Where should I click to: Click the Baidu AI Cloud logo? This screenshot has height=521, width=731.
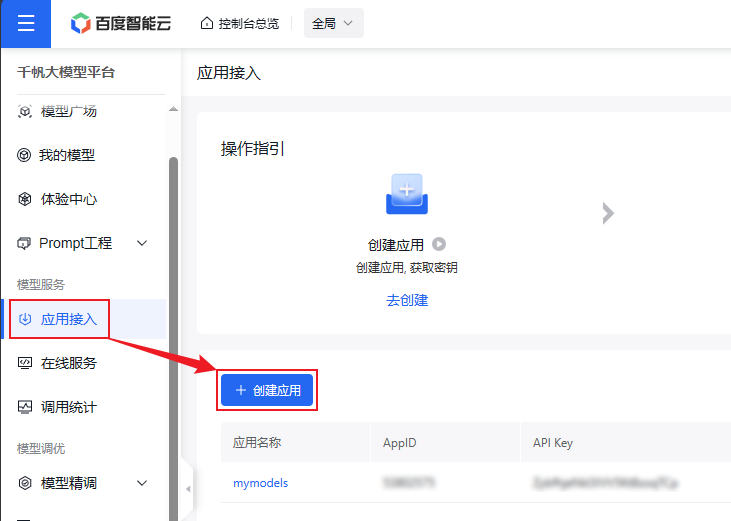[x=121, y=23]
